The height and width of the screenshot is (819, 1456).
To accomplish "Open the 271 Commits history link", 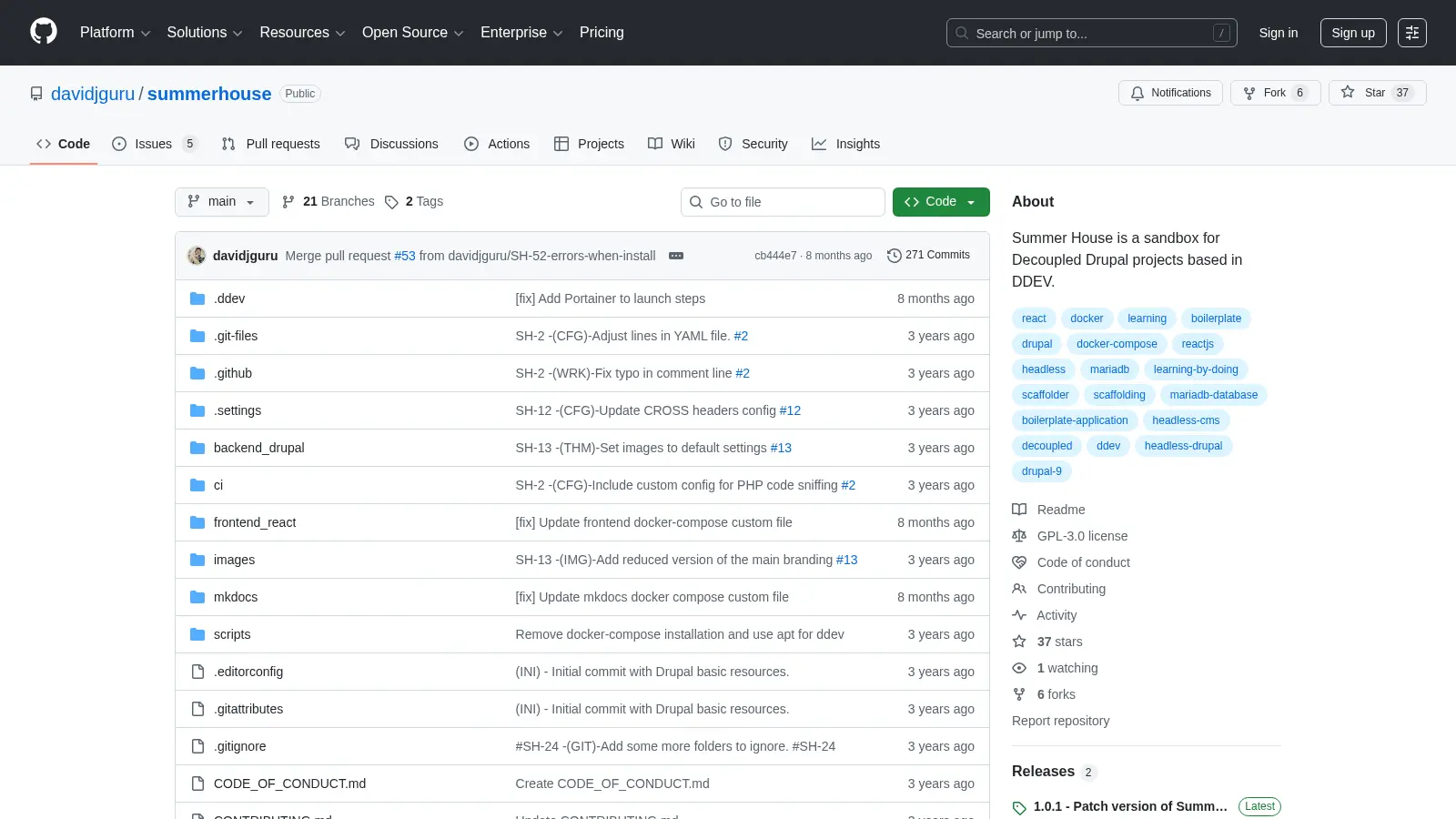I will pos(929,256).
